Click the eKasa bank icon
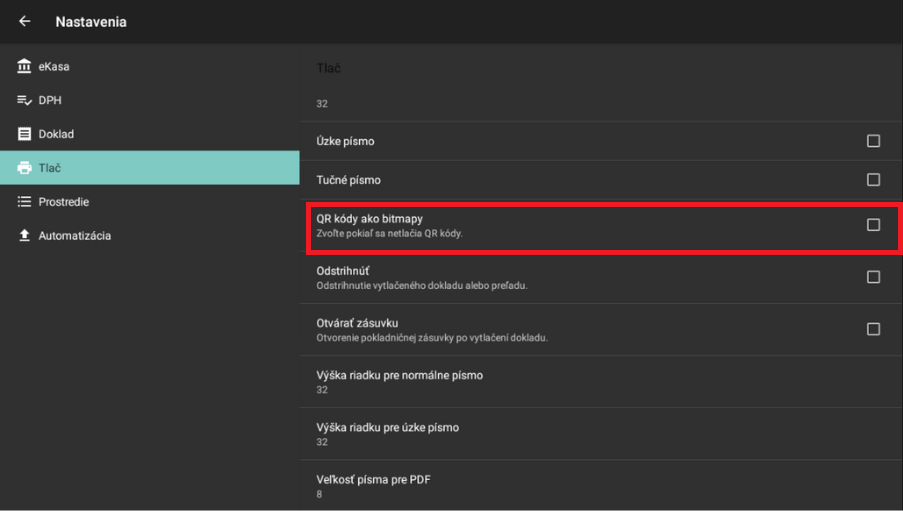Screen dimensions: 903x511 [x=25, y=67]
